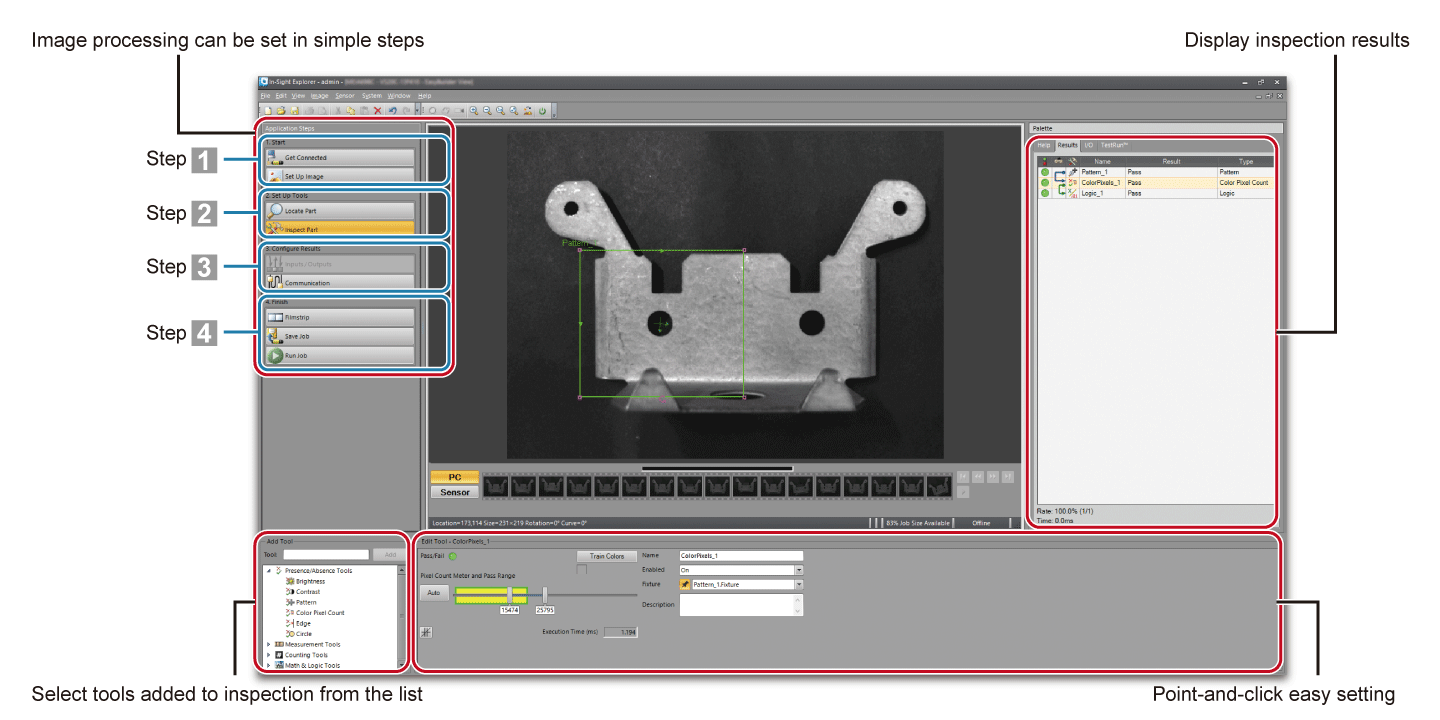Click the Train Colors button
This screenshot has width=1440, height=720.
pos(606,556)
